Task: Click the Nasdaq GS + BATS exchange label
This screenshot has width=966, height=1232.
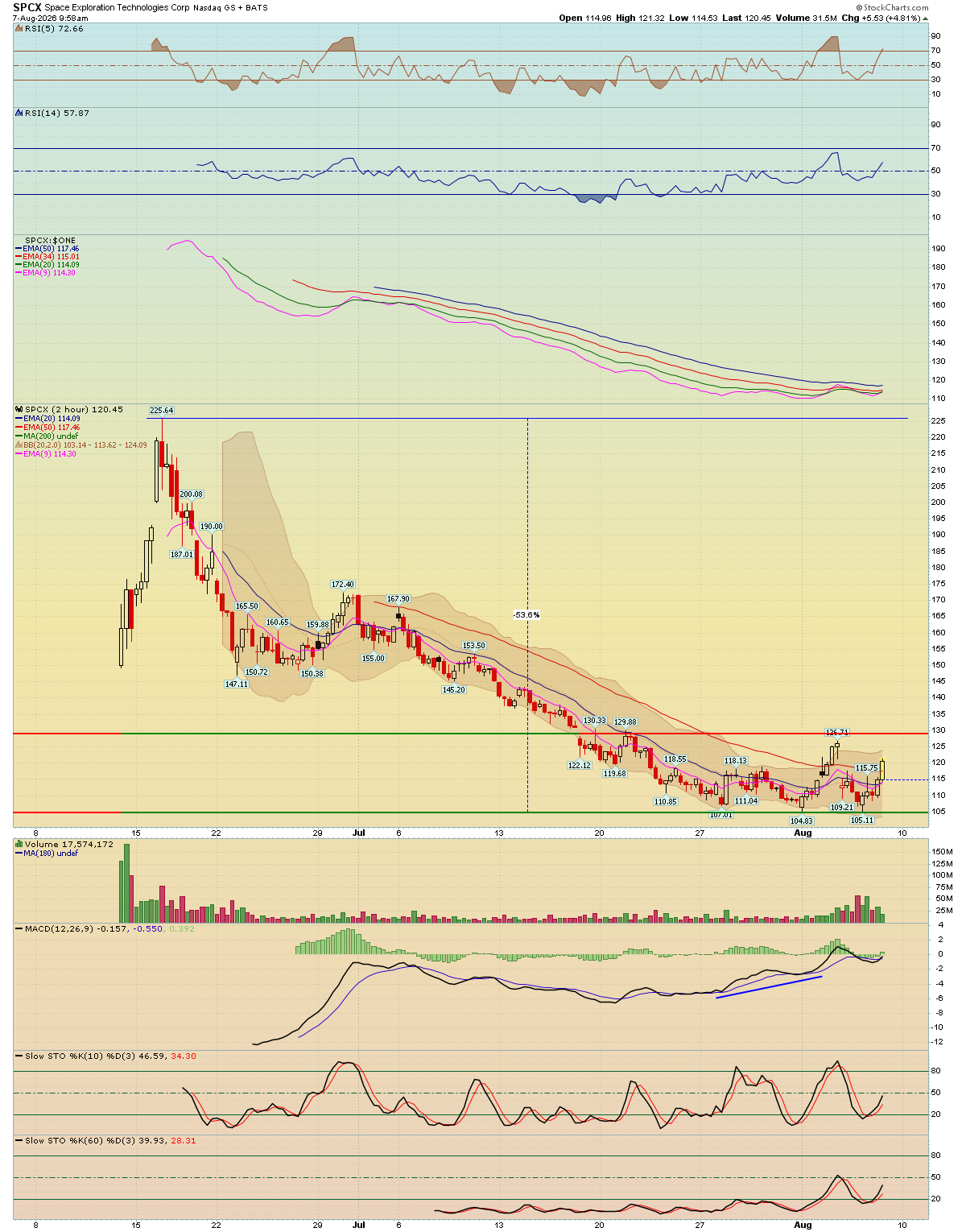Action: tap(230, 7)
